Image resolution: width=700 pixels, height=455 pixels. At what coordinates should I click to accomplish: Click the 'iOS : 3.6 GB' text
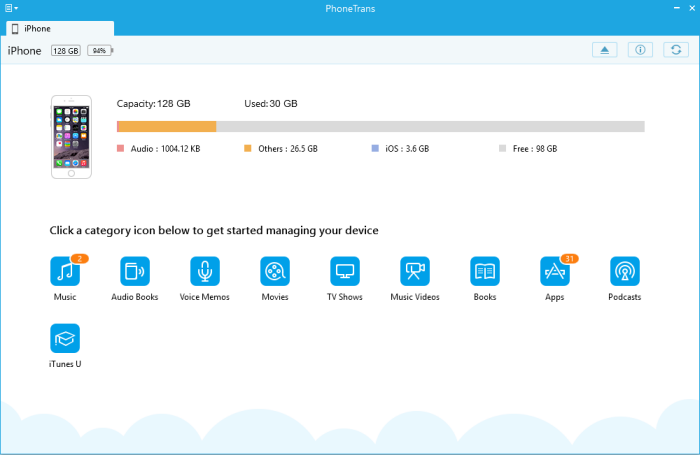click(407, 149)
